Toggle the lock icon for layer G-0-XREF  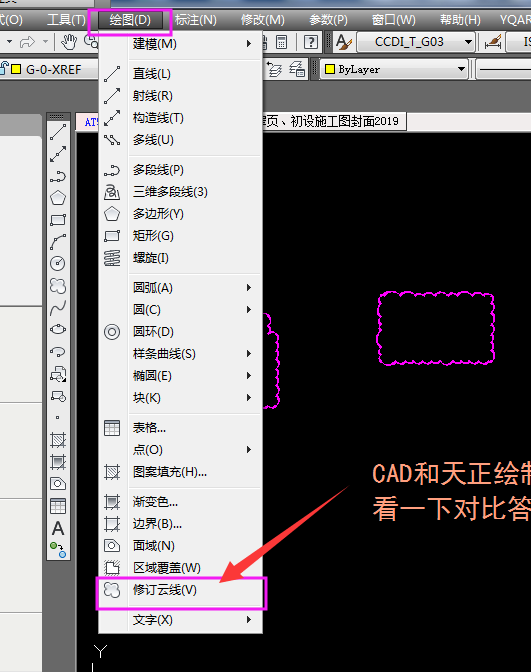tap(4, 69)
